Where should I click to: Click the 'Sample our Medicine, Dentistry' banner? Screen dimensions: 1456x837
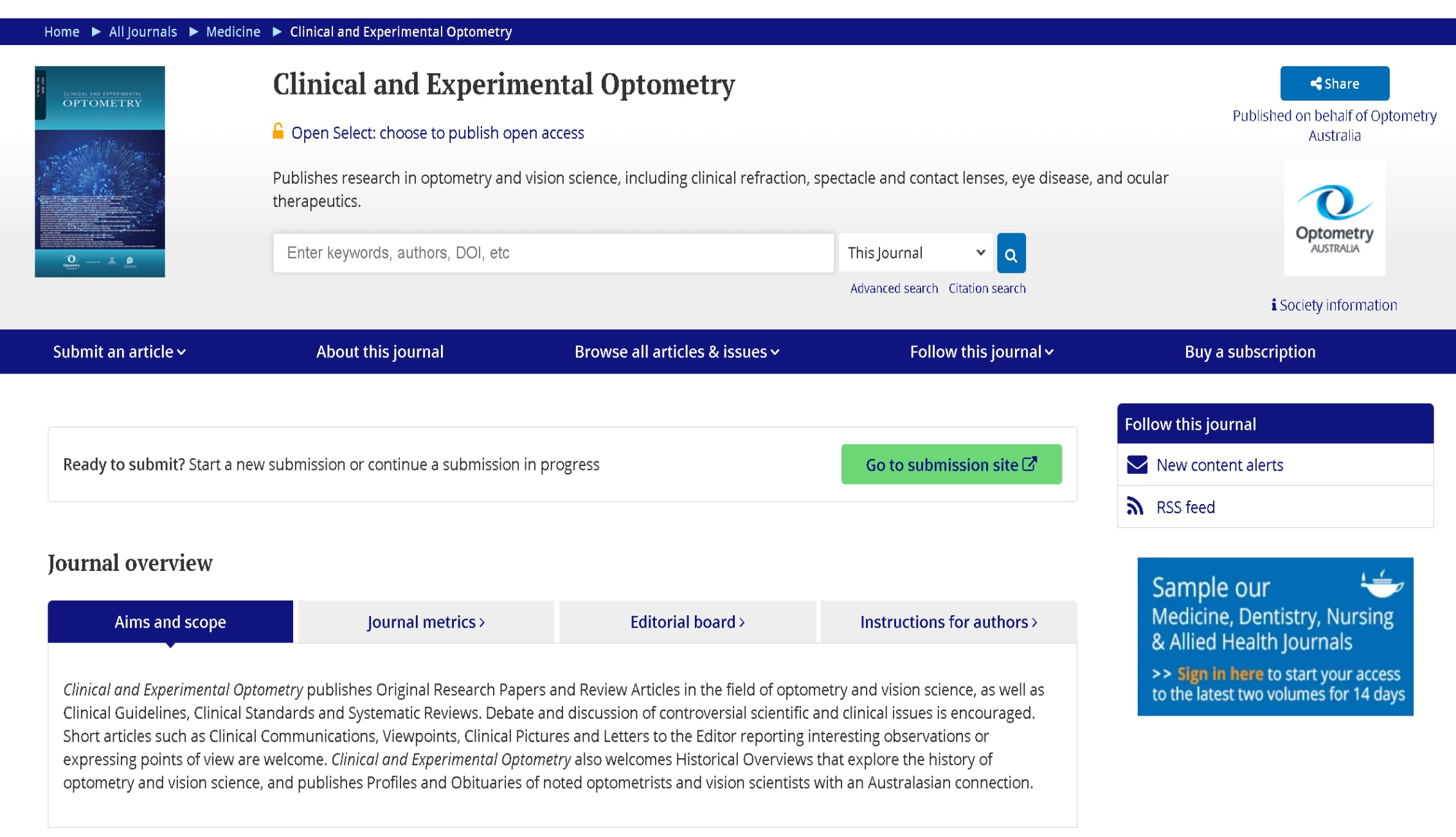[x=1275, y=636]
